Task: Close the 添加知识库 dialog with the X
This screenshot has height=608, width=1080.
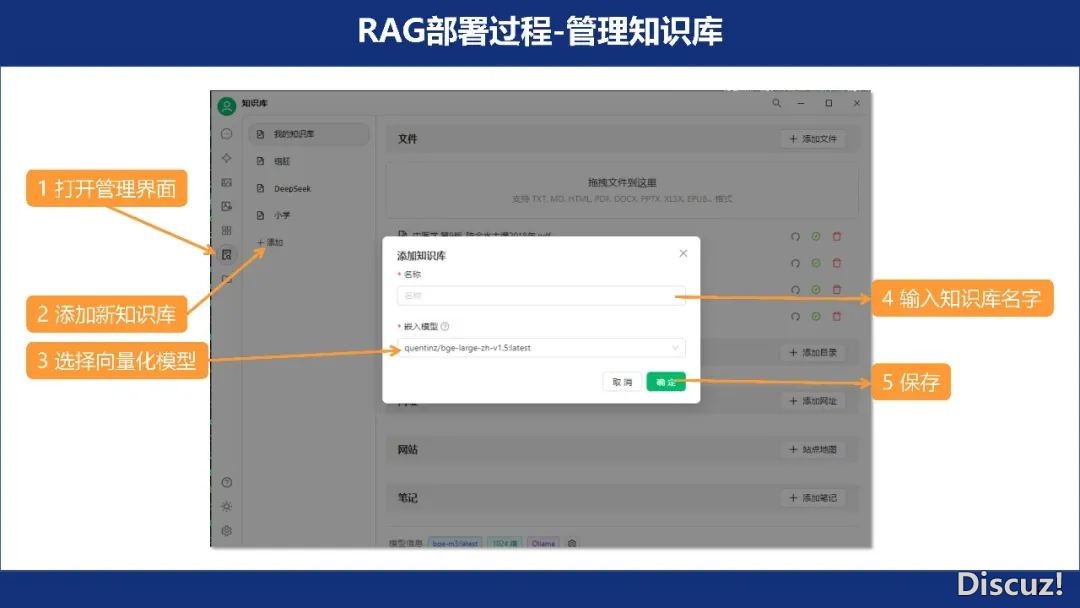Action: point(683,253)
